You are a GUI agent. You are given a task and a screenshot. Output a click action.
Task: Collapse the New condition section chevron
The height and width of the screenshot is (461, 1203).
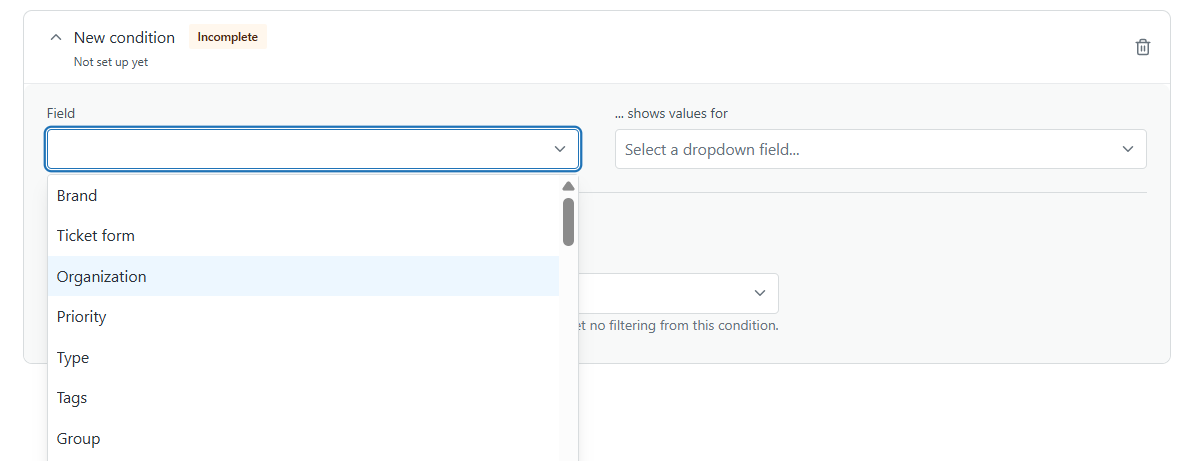coord(55,37)
